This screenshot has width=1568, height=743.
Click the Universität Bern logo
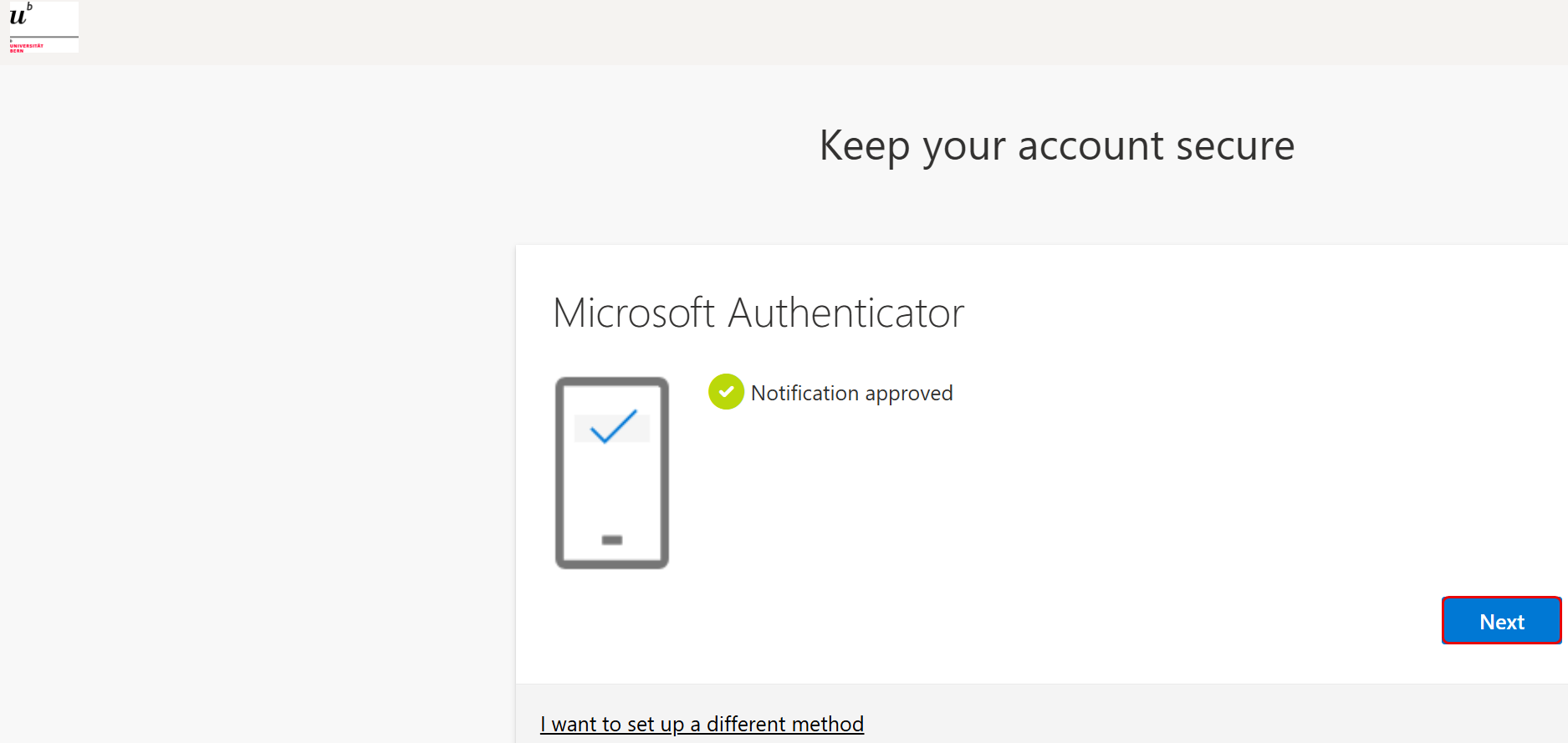pos(43,28)
